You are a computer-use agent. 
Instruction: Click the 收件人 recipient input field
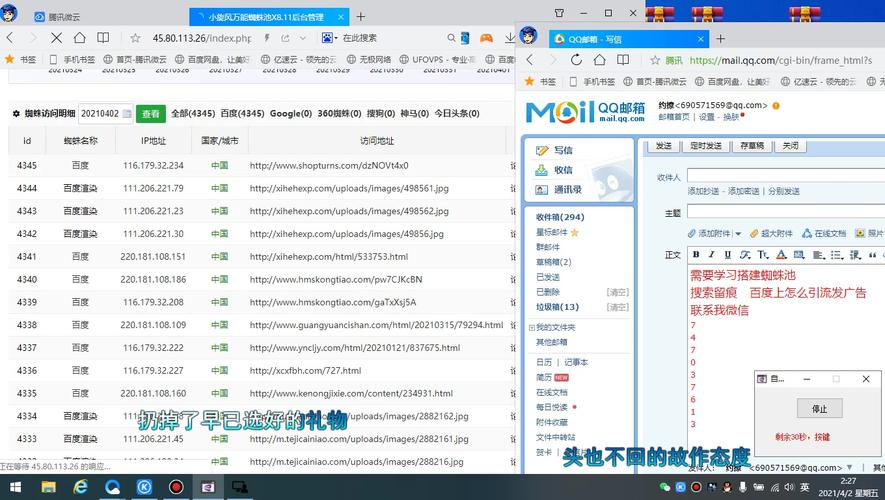[x=786, y=176]
